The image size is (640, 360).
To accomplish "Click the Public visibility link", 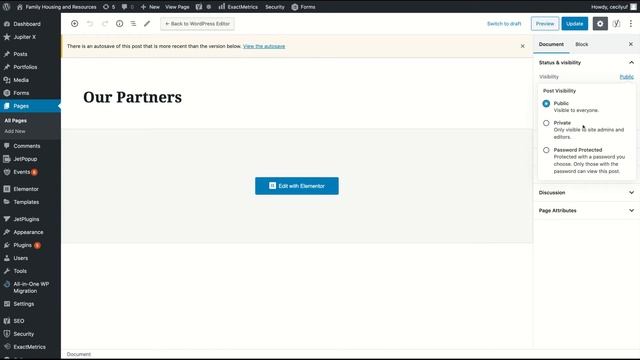I will tap(627, 77).
